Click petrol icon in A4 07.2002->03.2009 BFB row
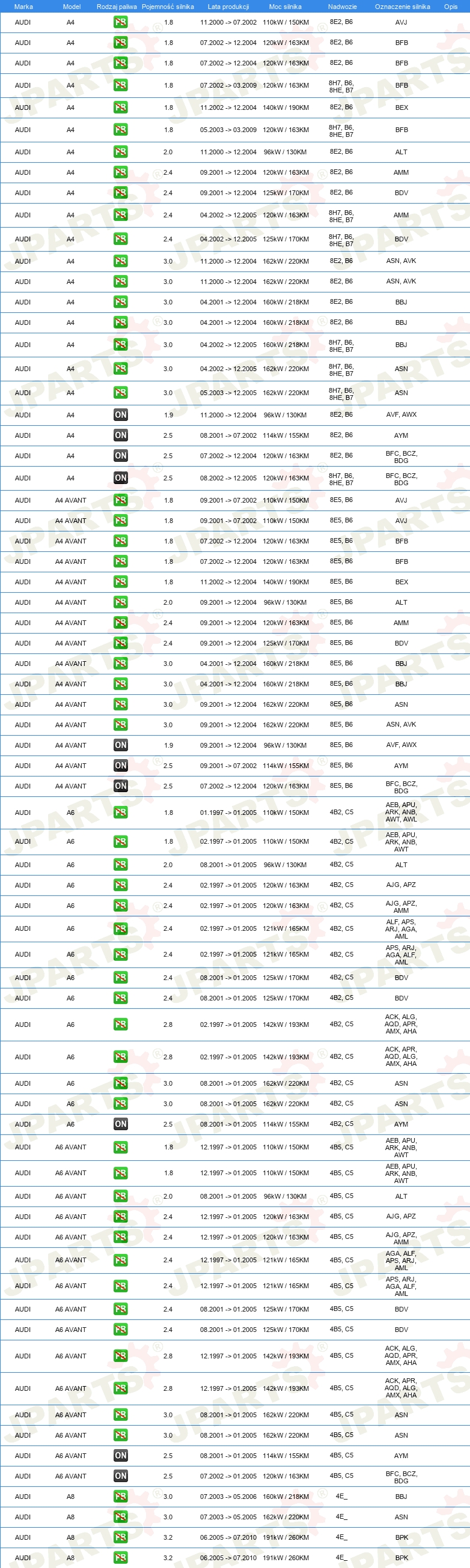Screen dimensions: 470x1568 point(121,85)
